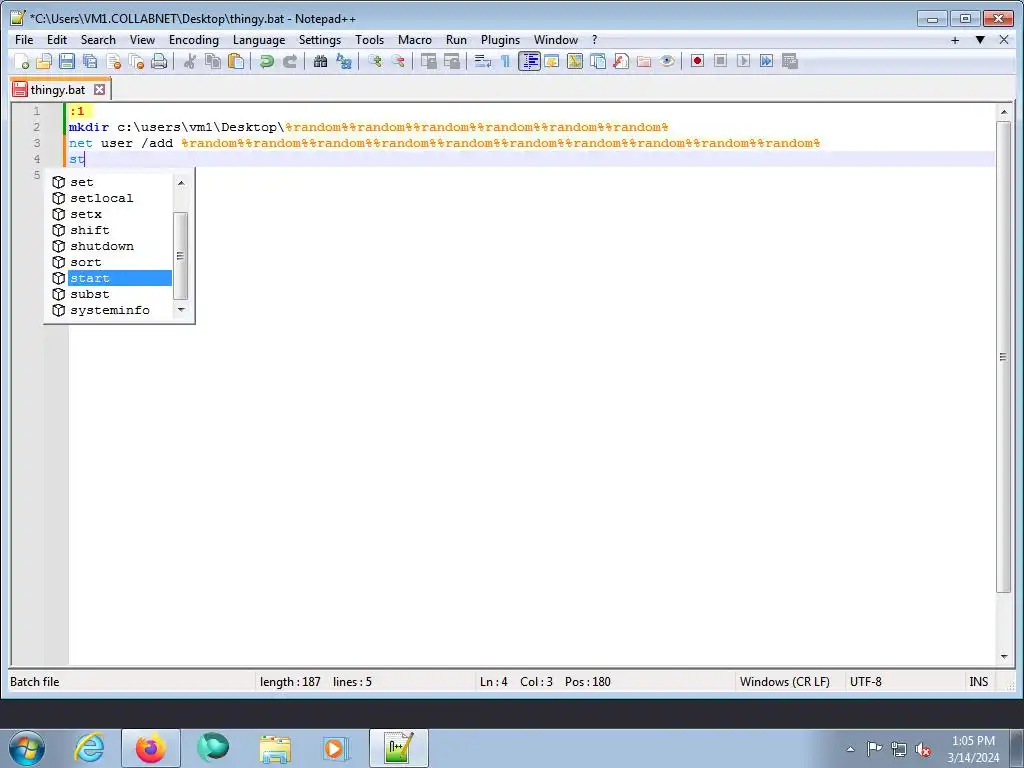Choose "systeminfo" from the autocomplete list
The width and height of the screenshot is (1024, 768).
[x=110, y=310]
